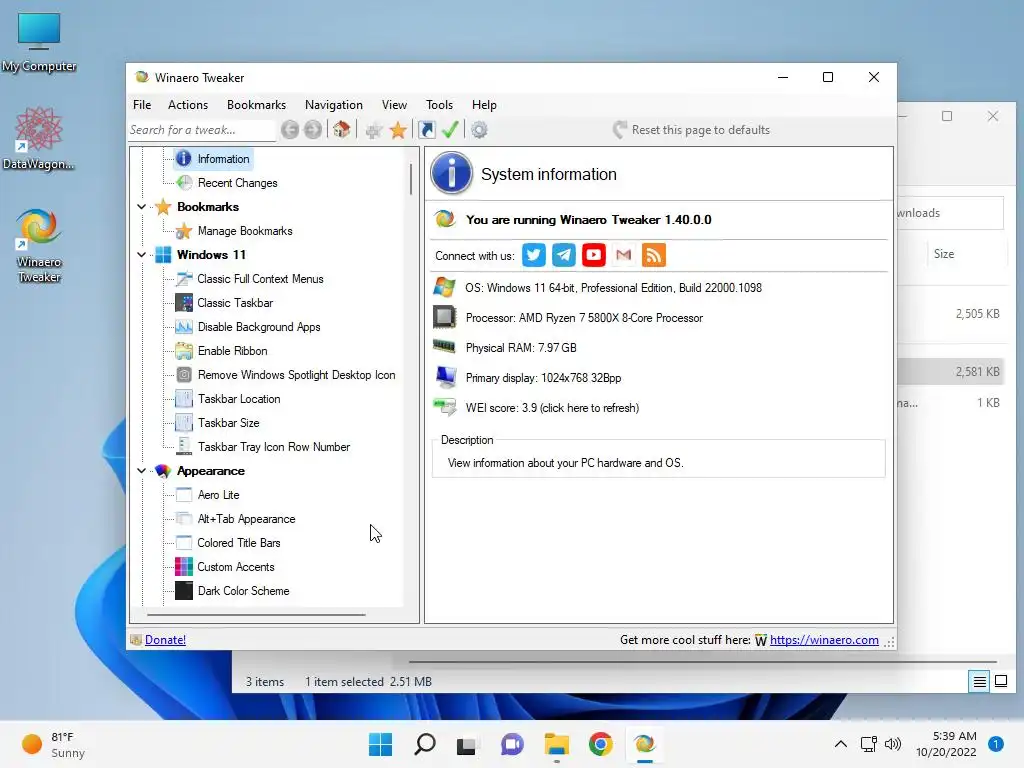1024x768 pixels.
Task: Select Disable Background Apps tweak
Action: [259, 327]
